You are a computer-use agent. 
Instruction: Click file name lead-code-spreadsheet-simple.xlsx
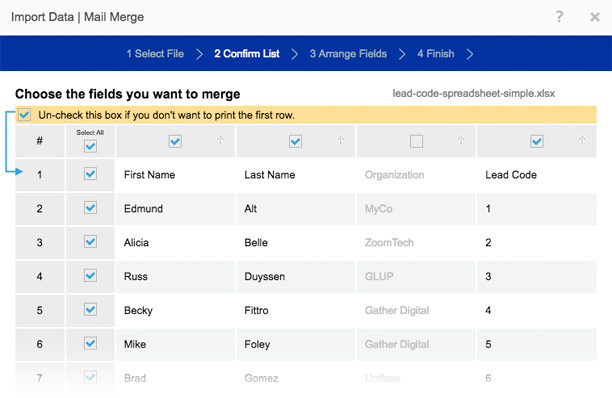(x=473, y=94)
